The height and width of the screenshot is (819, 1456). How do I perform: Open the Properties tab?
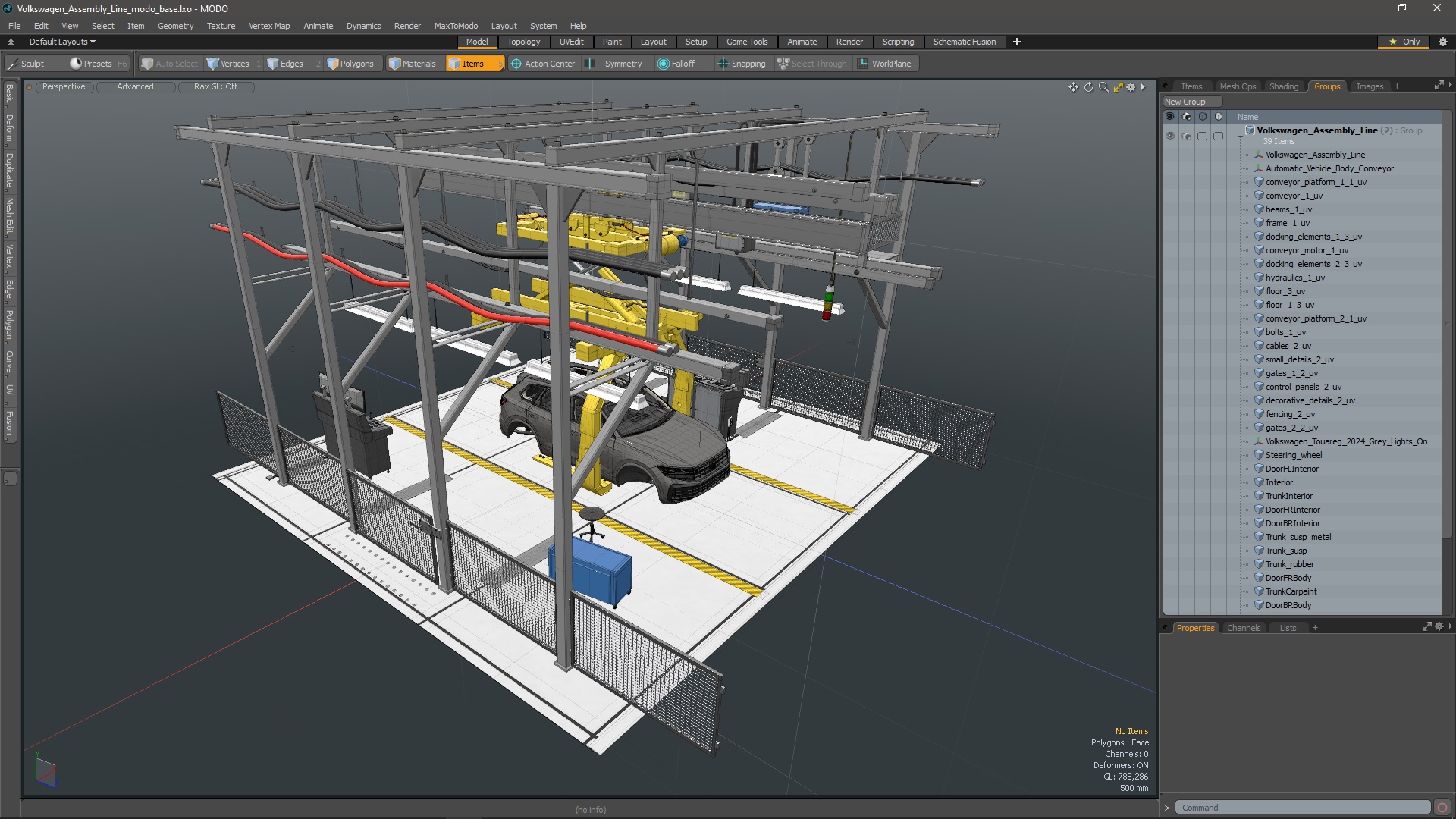tap(1195, 628)
